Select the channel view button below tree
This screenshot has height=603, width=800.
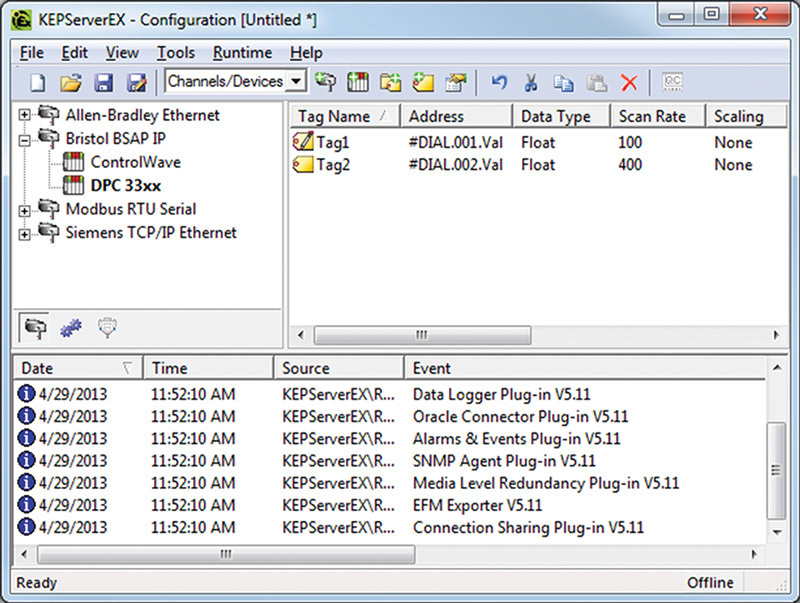tap(36, 325)
